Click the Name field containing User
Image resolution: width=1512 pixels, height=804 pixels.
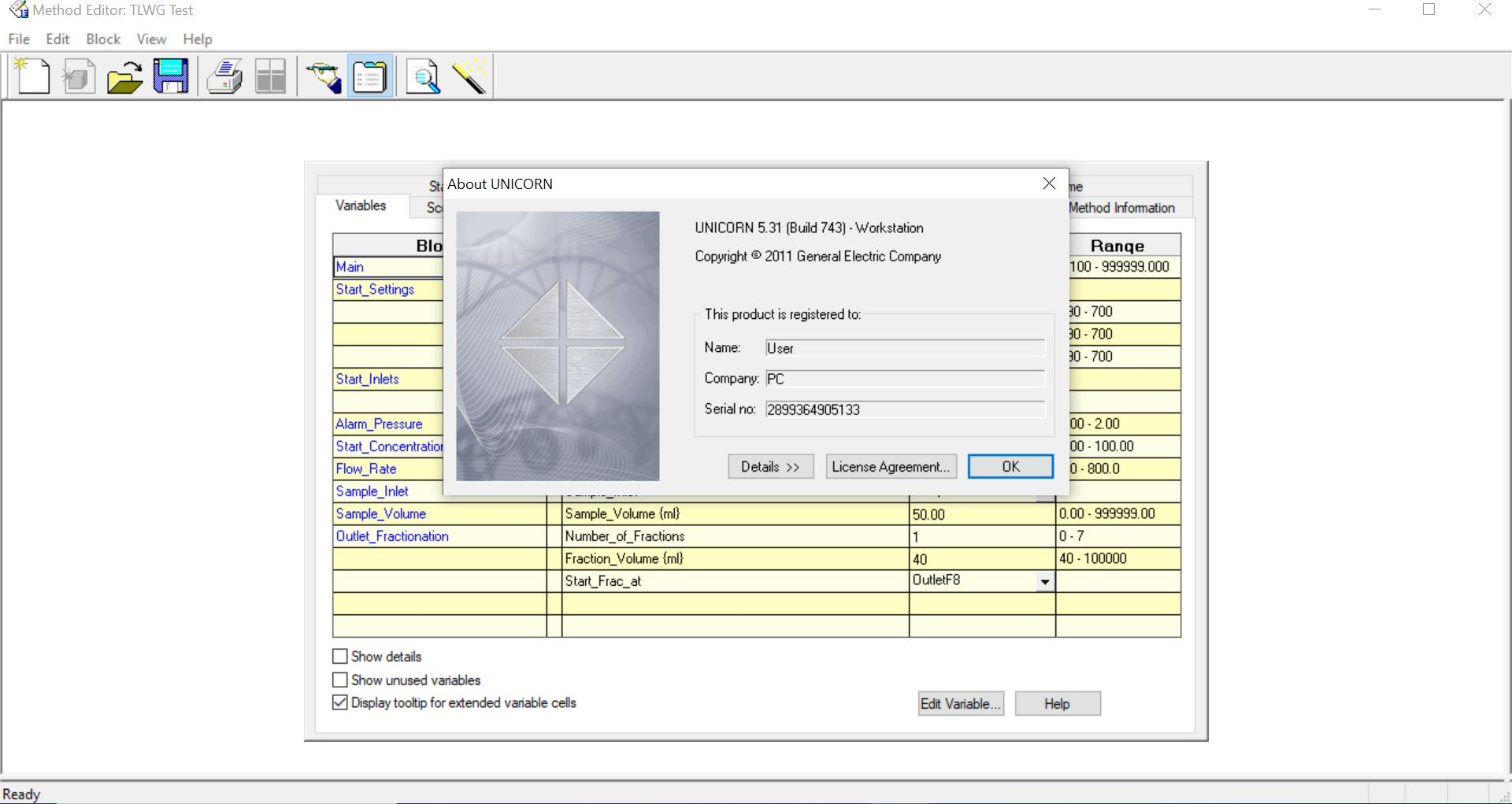[x=905, y=347]
